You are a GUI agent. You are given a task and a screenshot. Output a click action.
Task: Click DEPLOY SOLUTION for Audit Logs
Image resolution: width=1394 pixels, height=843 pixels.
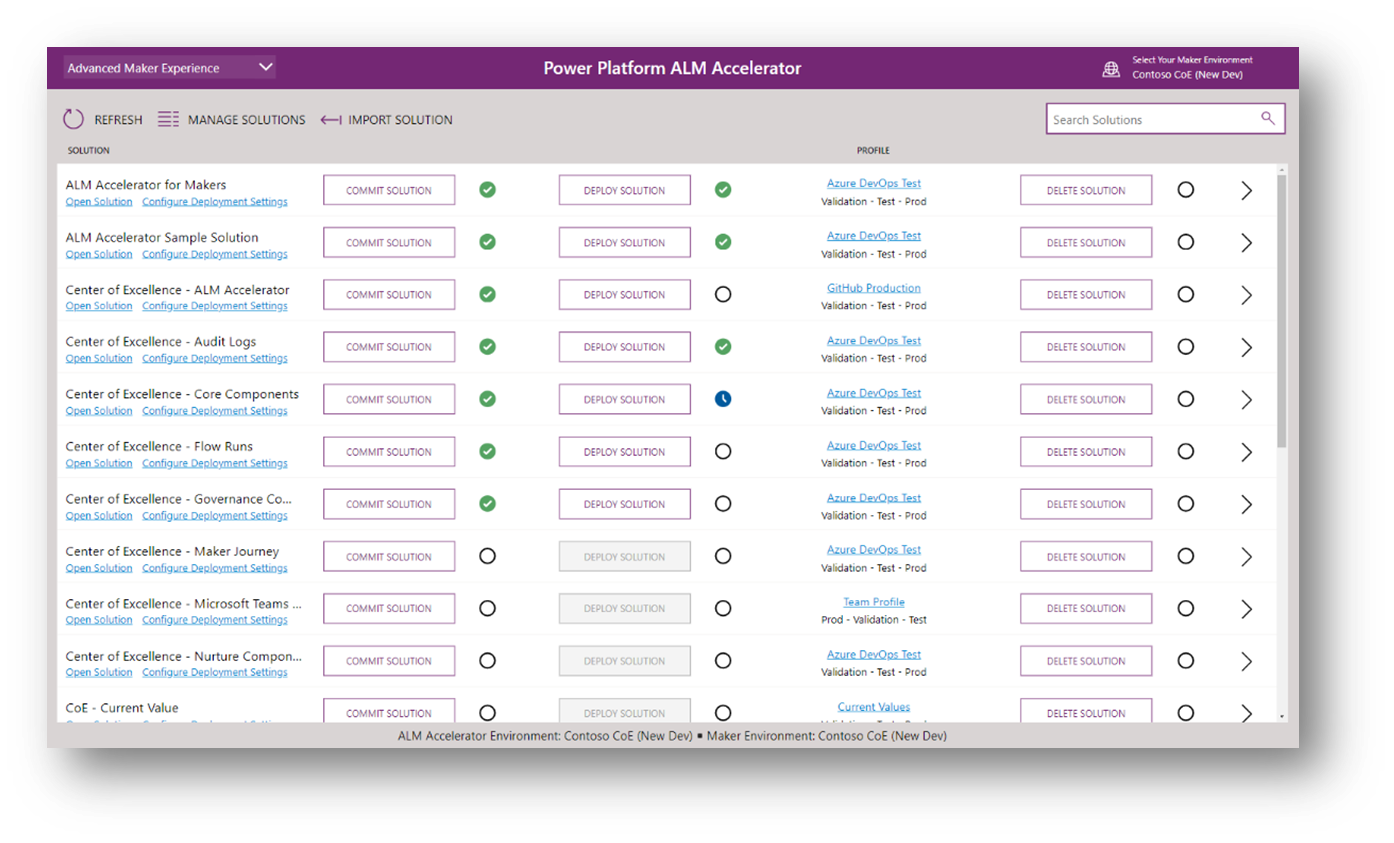pyautogui.click(x=624, y=346)
